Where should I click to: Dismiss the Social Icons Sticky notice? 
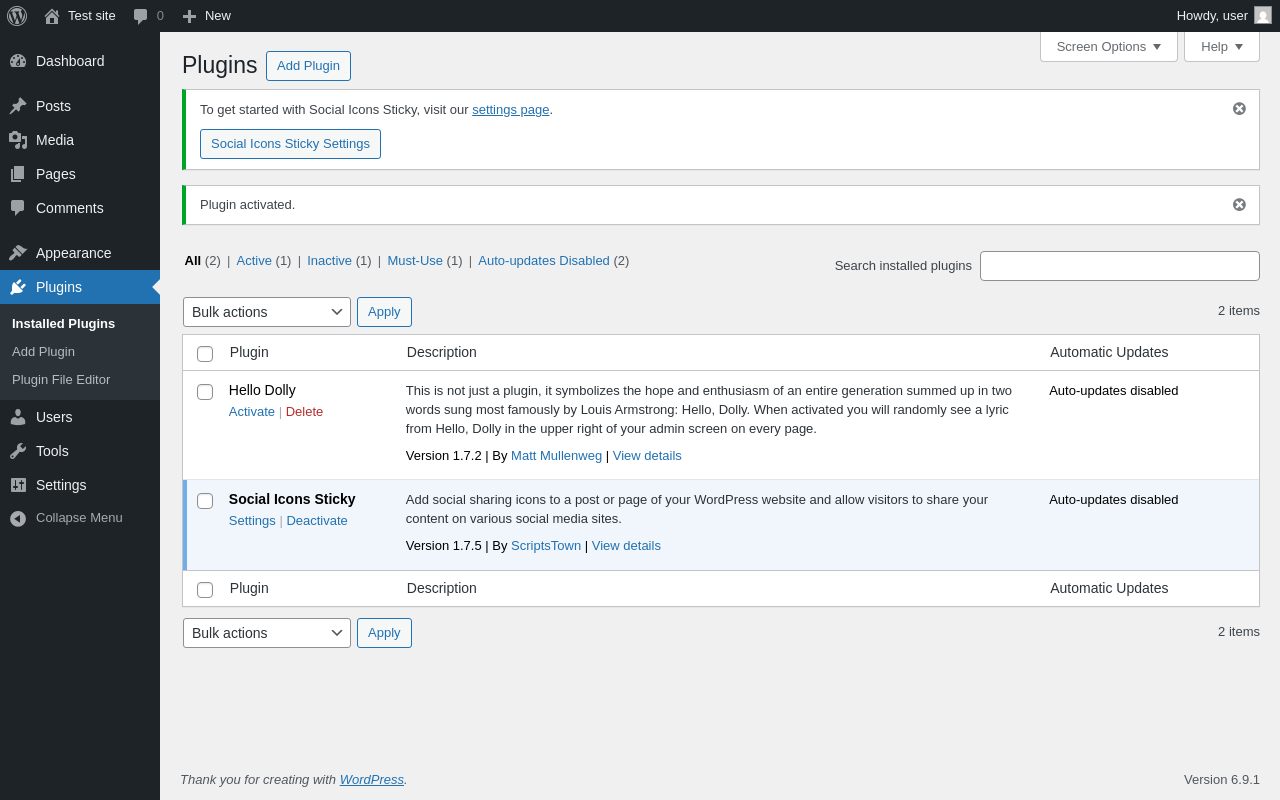[x=1239, y=109]
